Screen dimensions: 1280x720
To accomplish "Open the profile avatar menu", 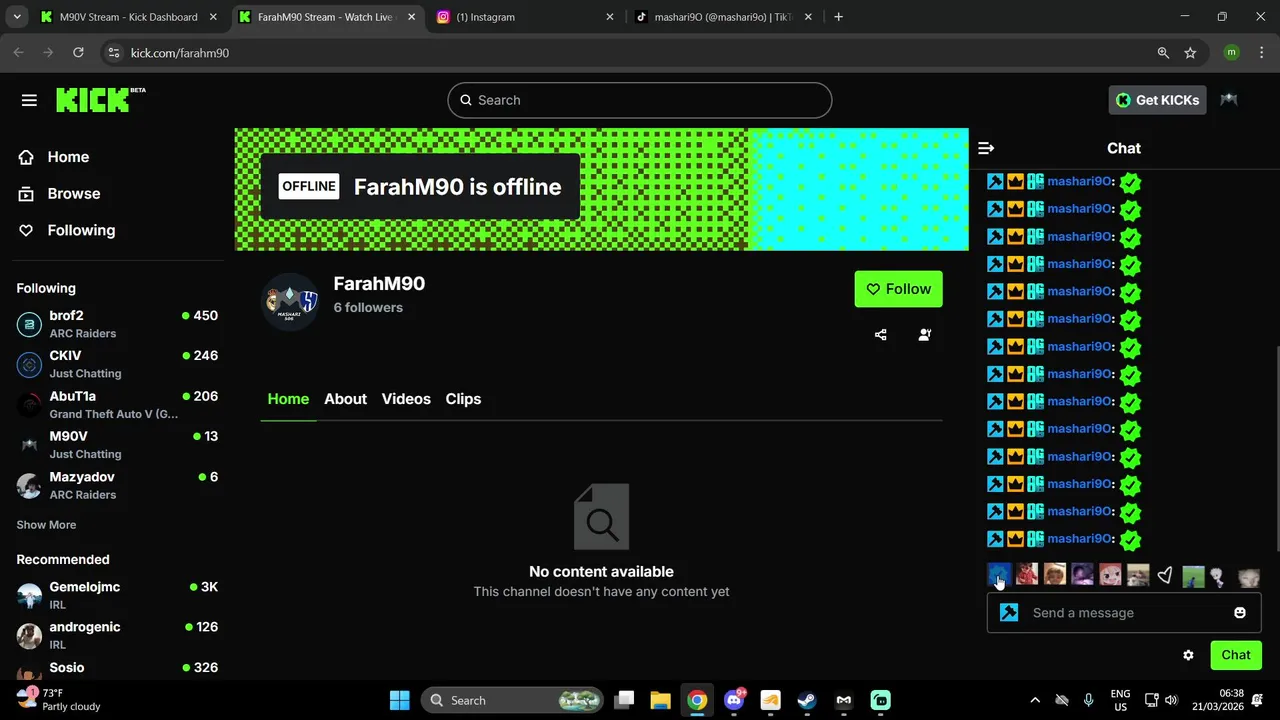I will (x=1229, y=100).
